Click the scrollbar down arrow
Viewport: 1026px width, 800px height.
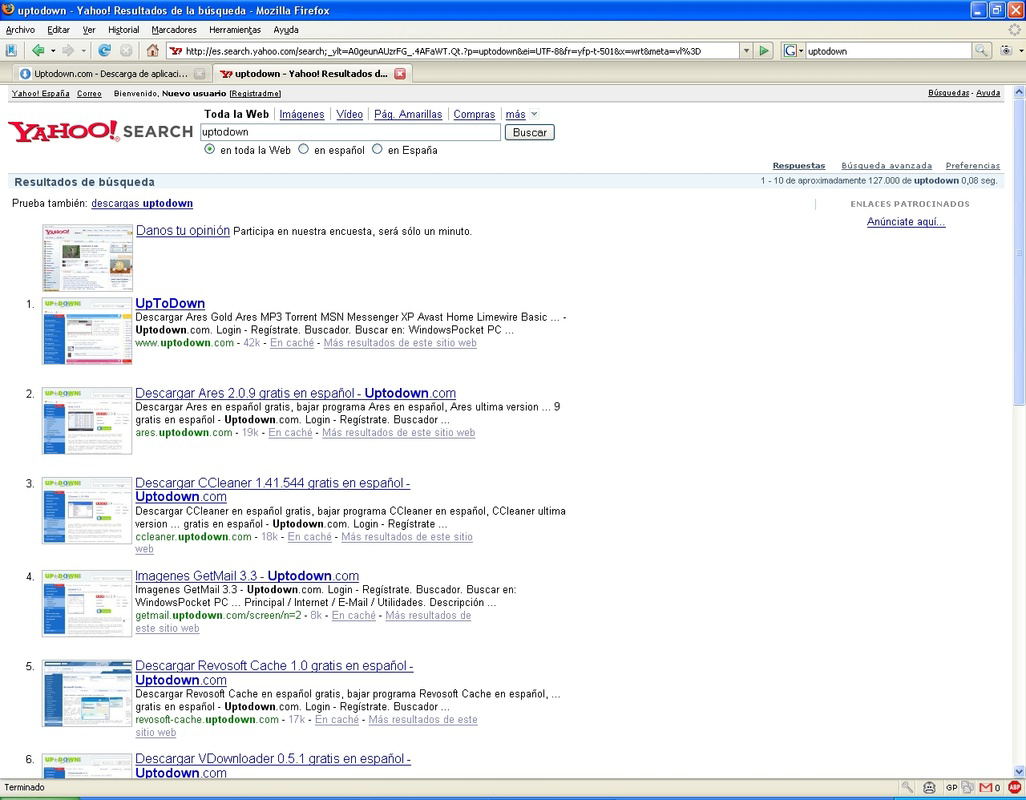pos(1019,772)
